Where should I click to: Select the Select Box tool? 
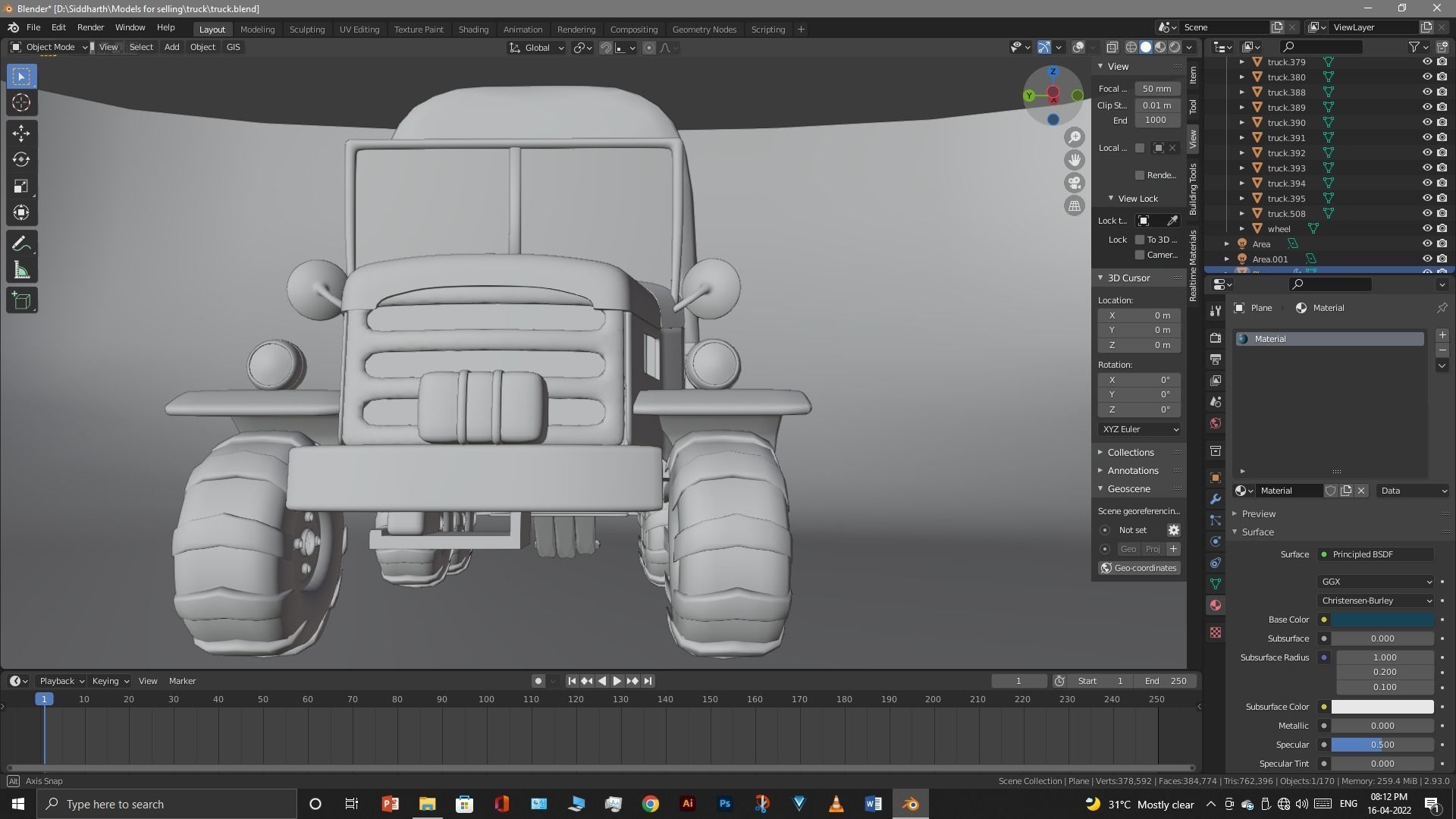(x=21, y=76)
